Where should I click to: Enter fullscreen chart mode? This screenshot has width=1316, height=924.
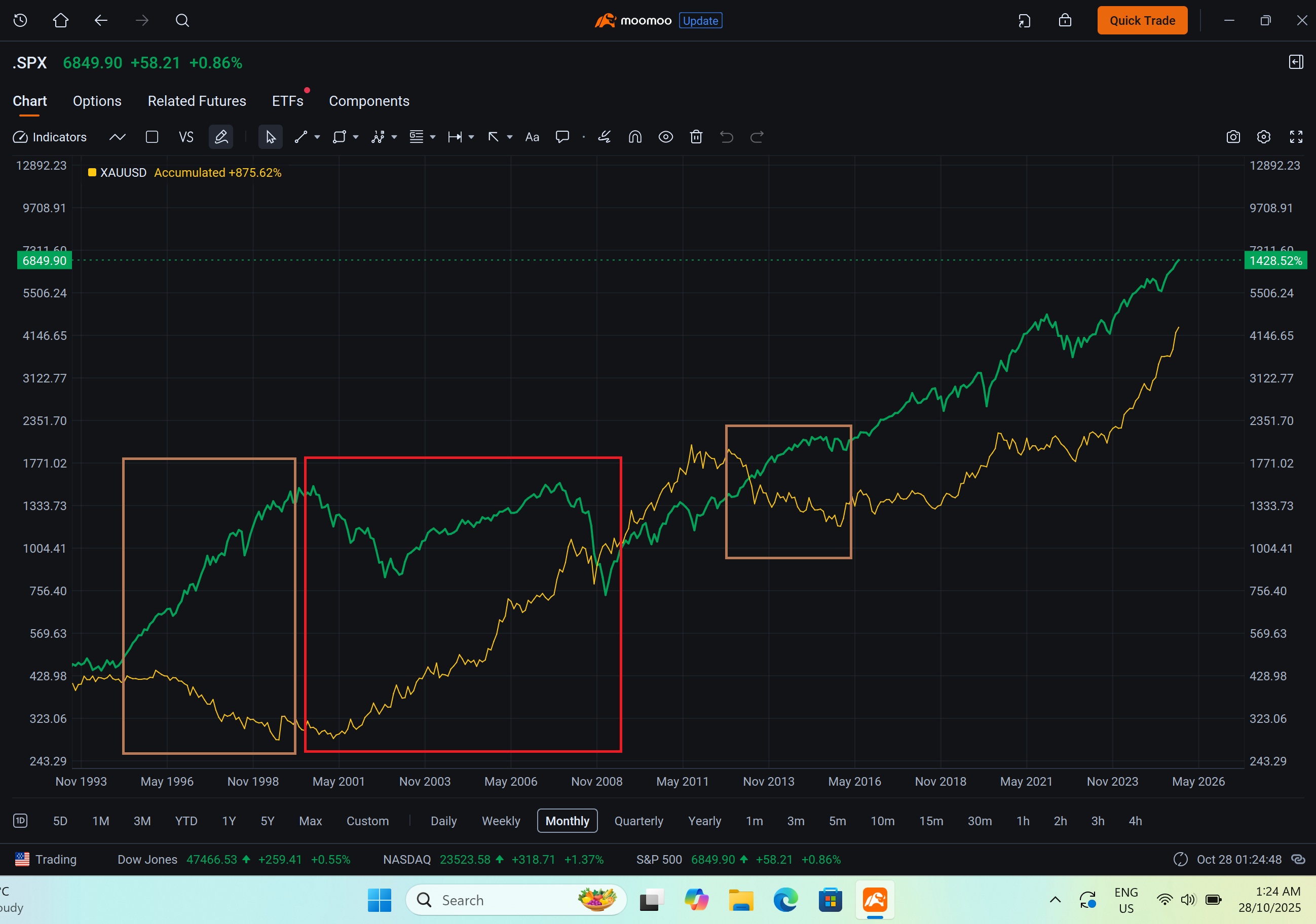[1297, 137]
